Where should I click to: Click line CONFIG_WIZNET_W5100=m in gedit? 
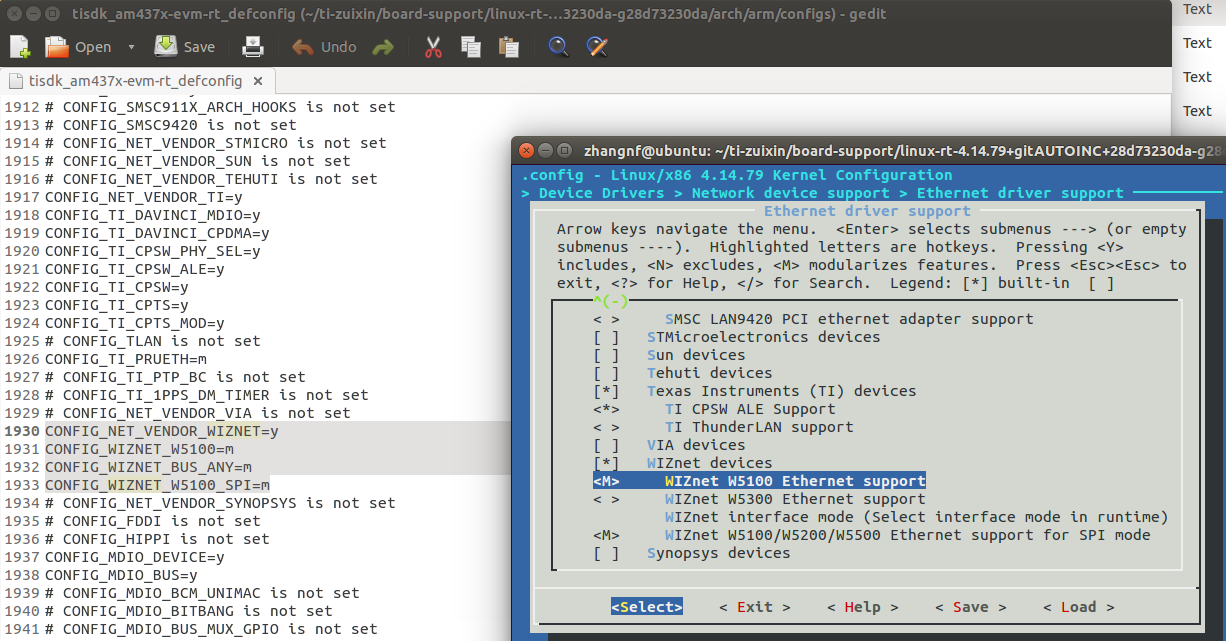(140, 449)
